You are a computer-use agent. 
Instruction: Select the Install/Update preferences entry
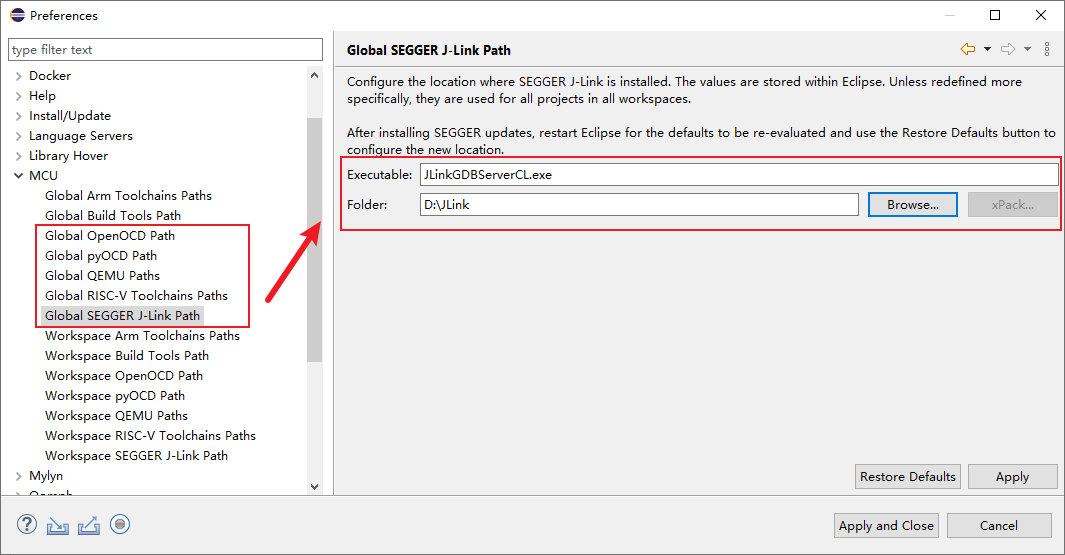pyautogui.click(x=70, y=116)
